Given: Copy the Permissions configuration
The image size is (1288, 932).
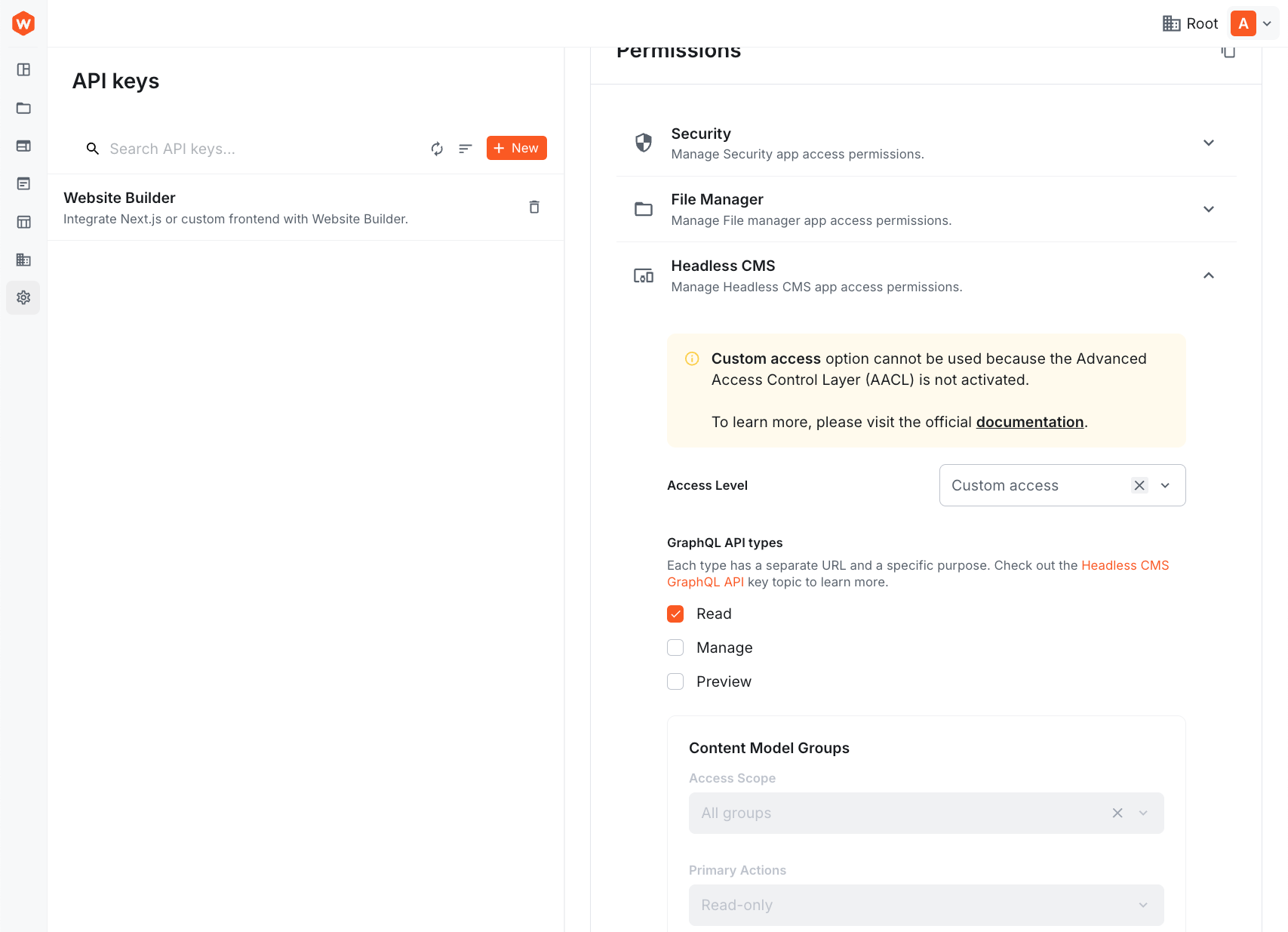Looking at the screenshot, I should point(1228,51).
